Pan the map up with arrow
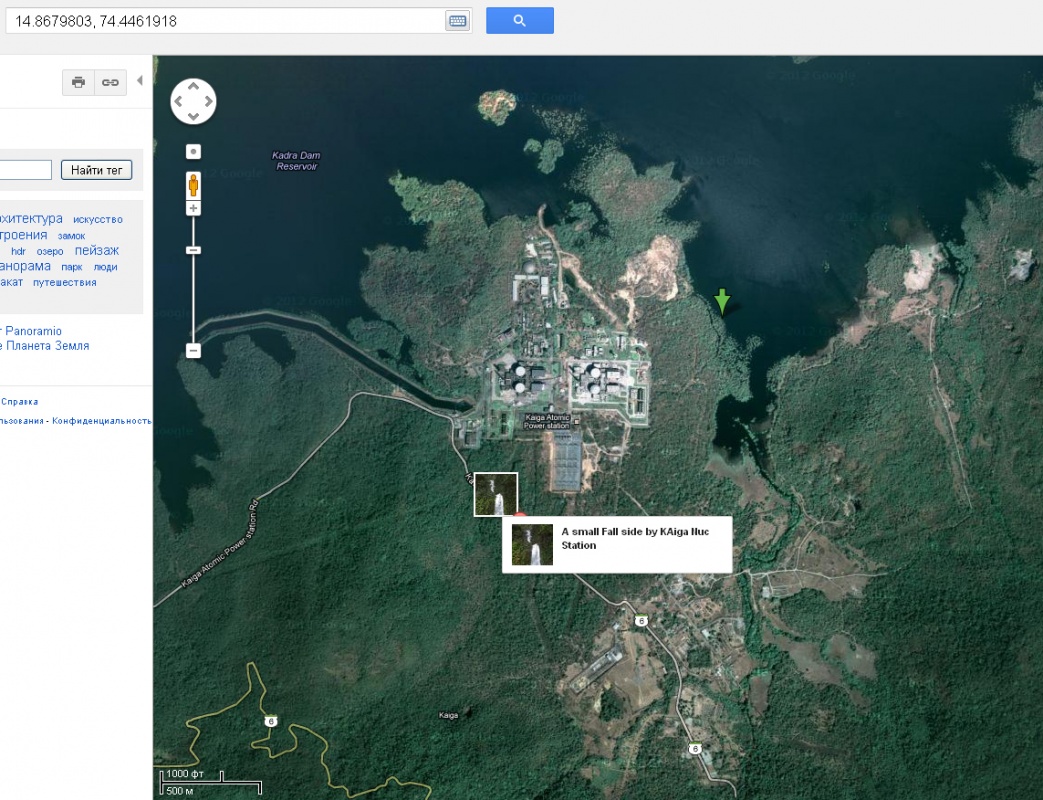The height and width of the screenshot is (800, 1043). point(193,87)
